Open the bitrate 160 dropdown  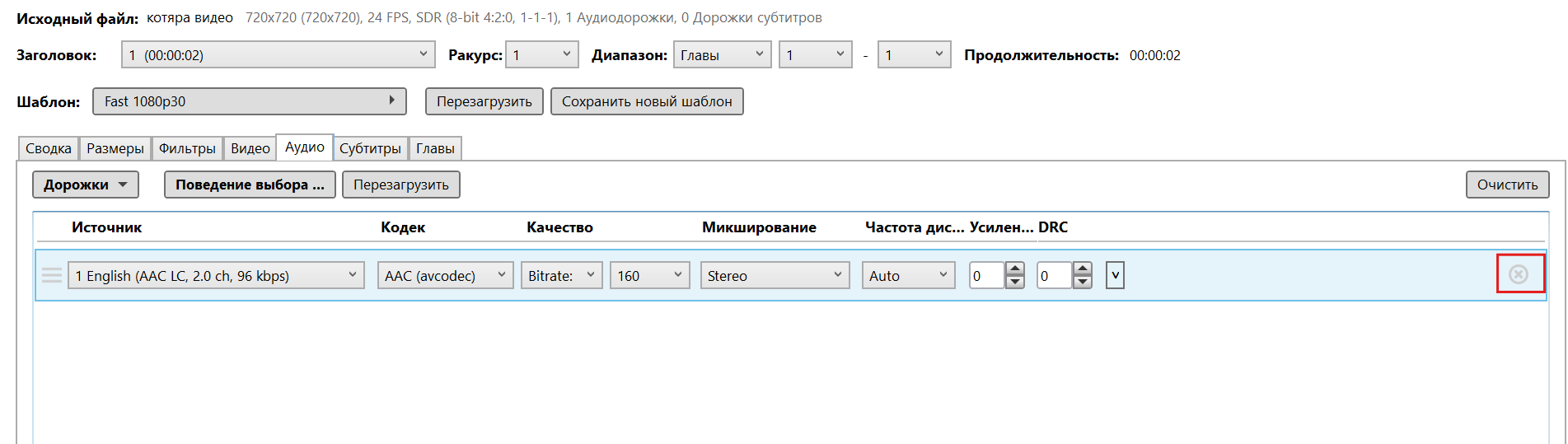(649, 275)
